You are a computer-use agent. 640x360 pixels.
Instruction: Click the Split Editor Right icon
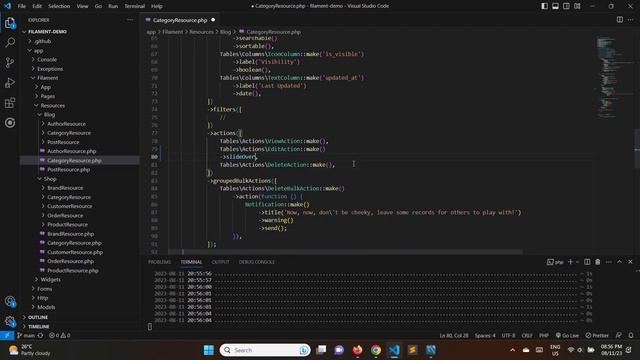click(620, 20)
